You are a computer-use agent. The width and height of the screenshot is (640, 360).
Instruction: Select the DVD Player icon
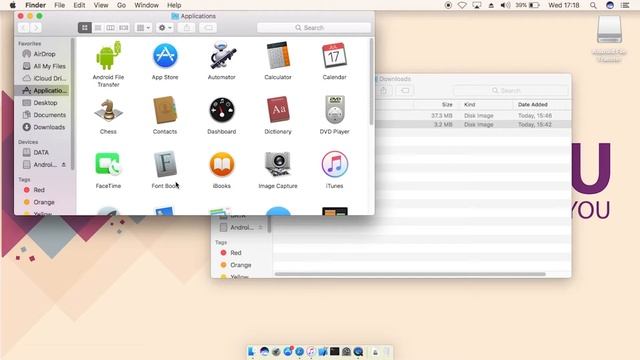point(335,109)
